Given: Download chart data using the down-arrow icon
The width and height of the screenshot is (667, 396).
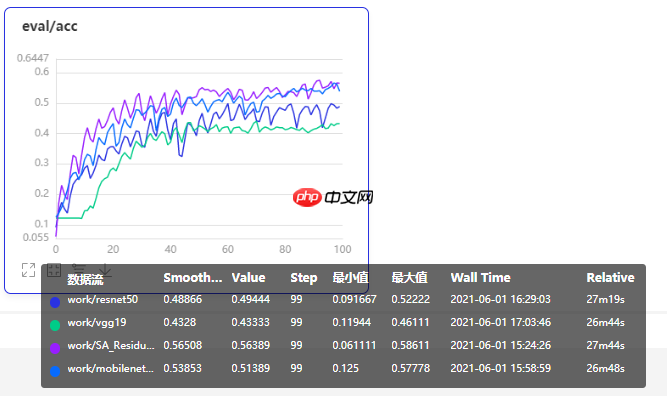Looking at the screenshot, I should pyautogui.click(x=105, y=270).
